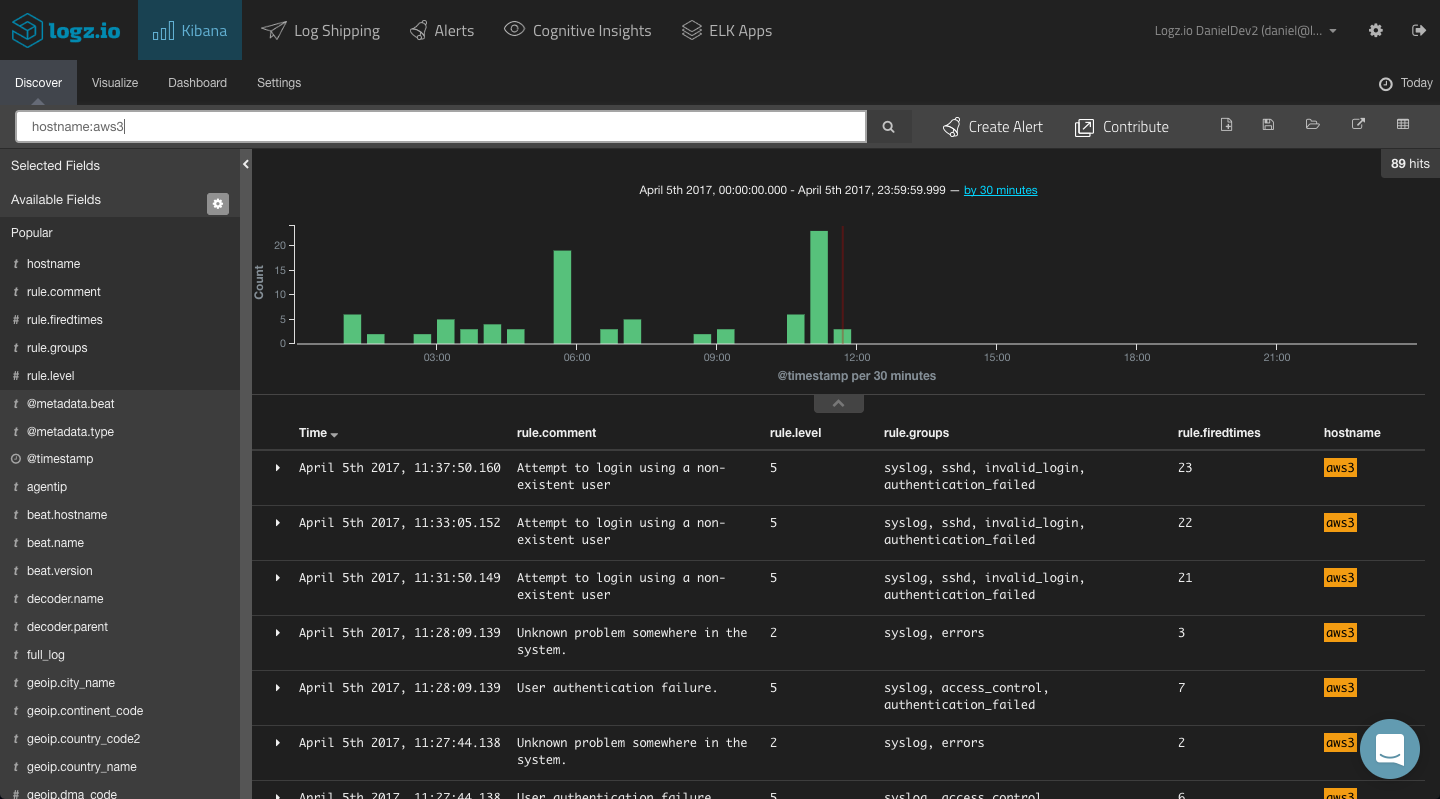Click the rule.firedtimes column header
Viewport: 1440px width, 799px height.
[1219, 433]
